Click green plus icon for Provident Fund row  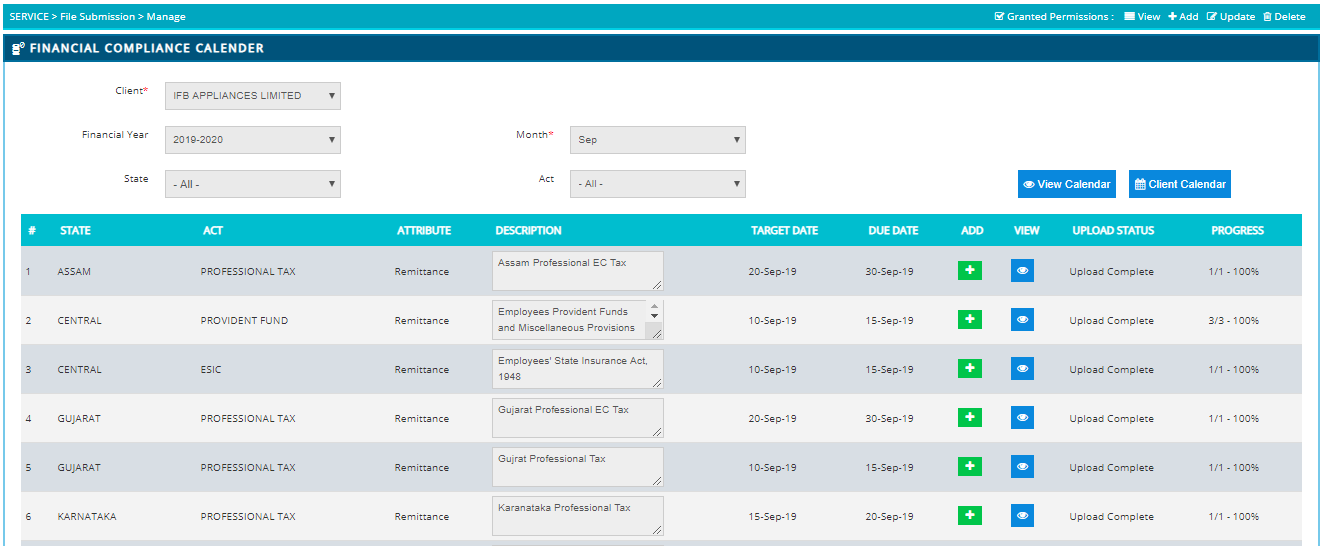pyautogui.click(x=969, y=320)
